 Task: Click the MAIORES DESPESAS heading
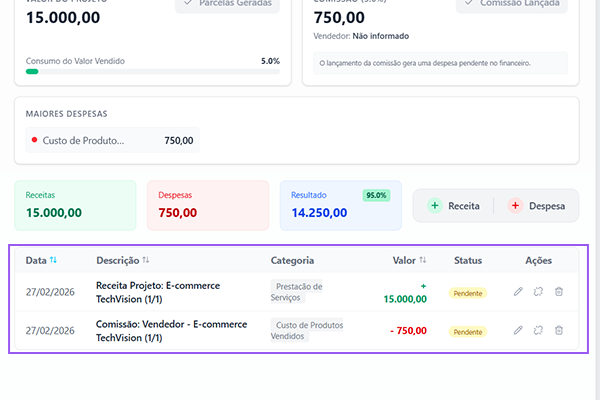[67, 114]
